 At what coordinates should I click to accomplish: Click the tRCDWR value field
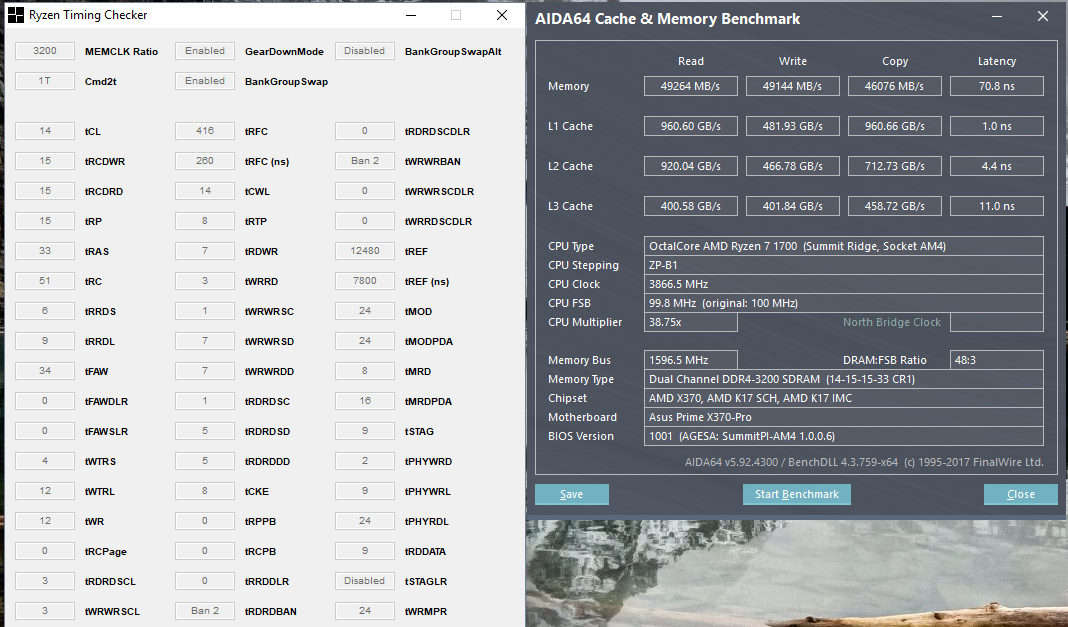pyautogui.click(x=45, y=161)
